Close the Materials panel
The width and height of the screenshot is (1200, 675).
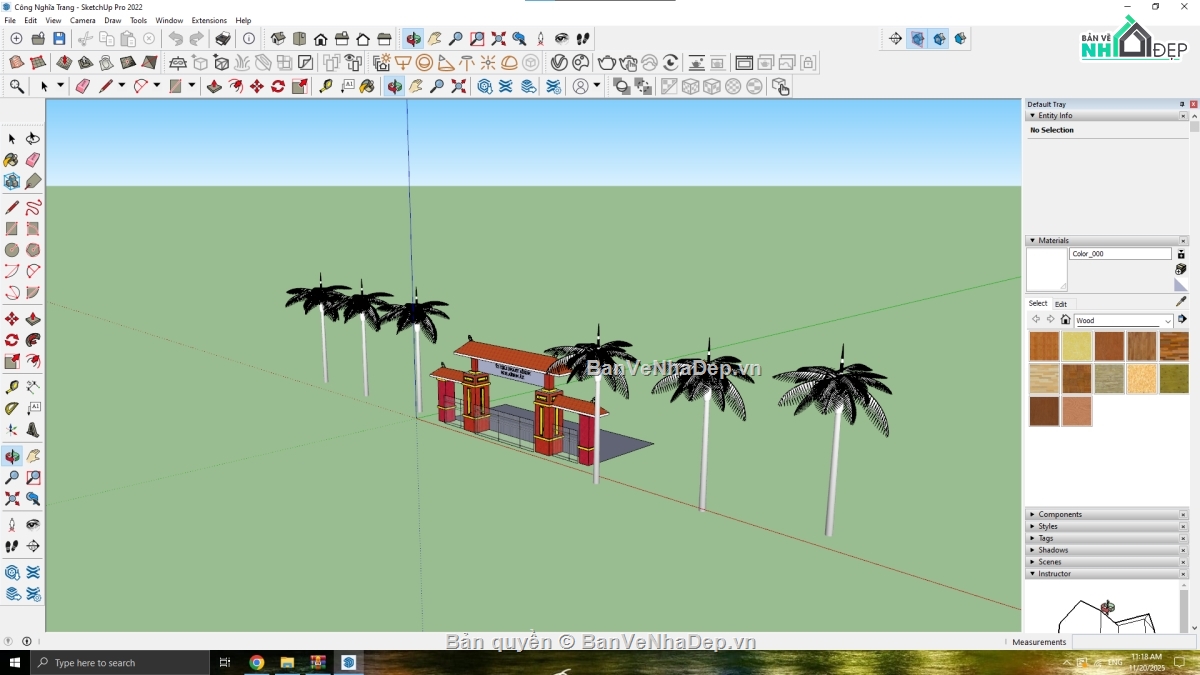1184,241
